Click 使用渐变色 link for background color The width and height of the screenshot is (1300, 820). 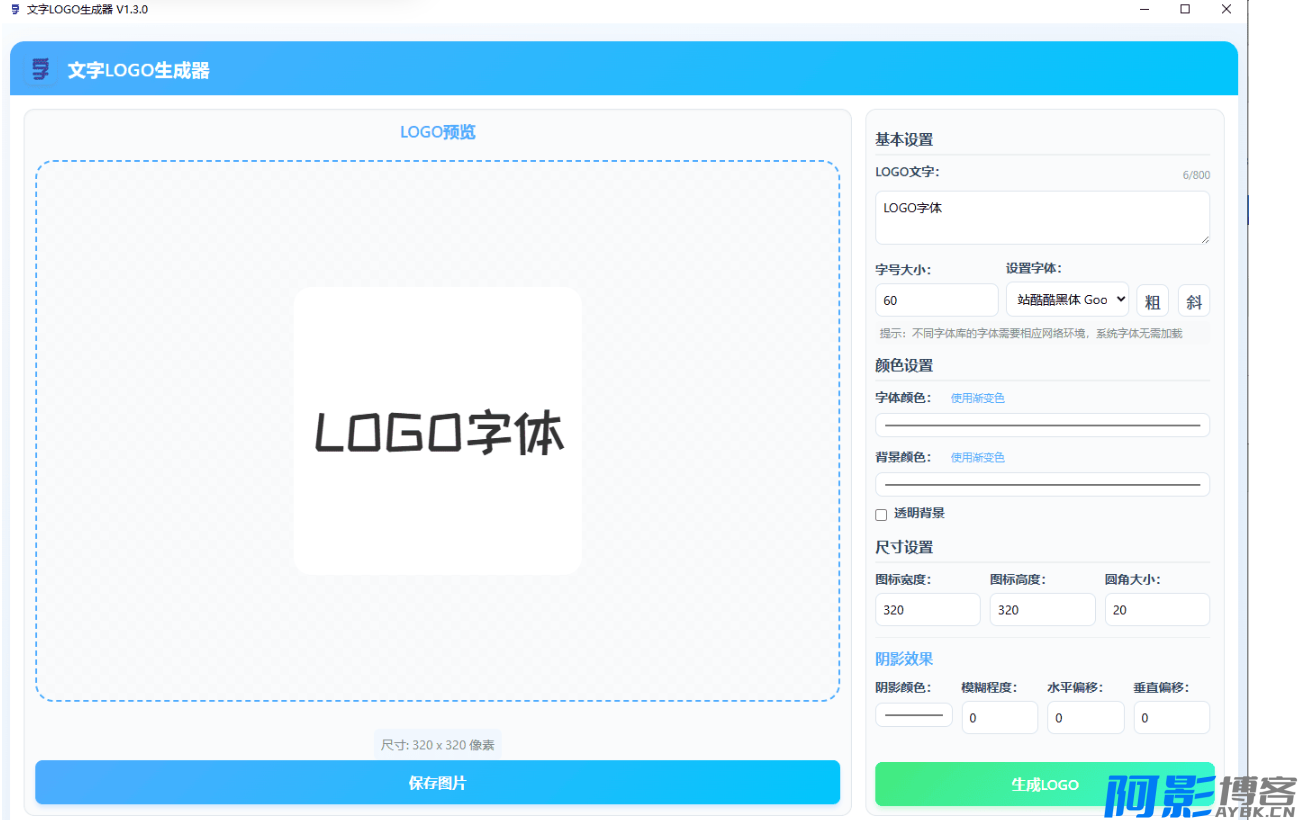pos(977,457)
